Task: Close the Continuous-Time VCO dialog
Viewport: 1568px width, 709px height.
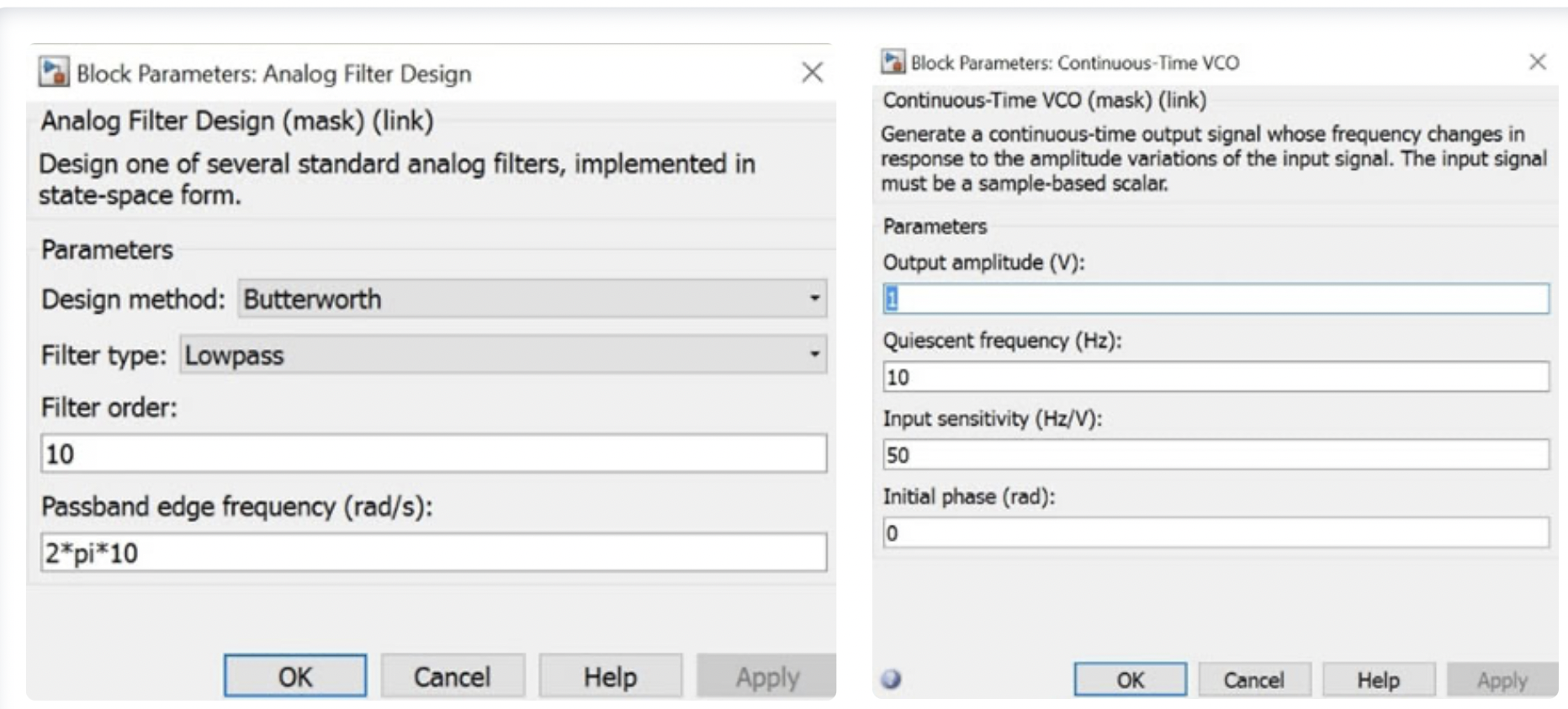Action: pyautogui.click(x=1537, y=61)
